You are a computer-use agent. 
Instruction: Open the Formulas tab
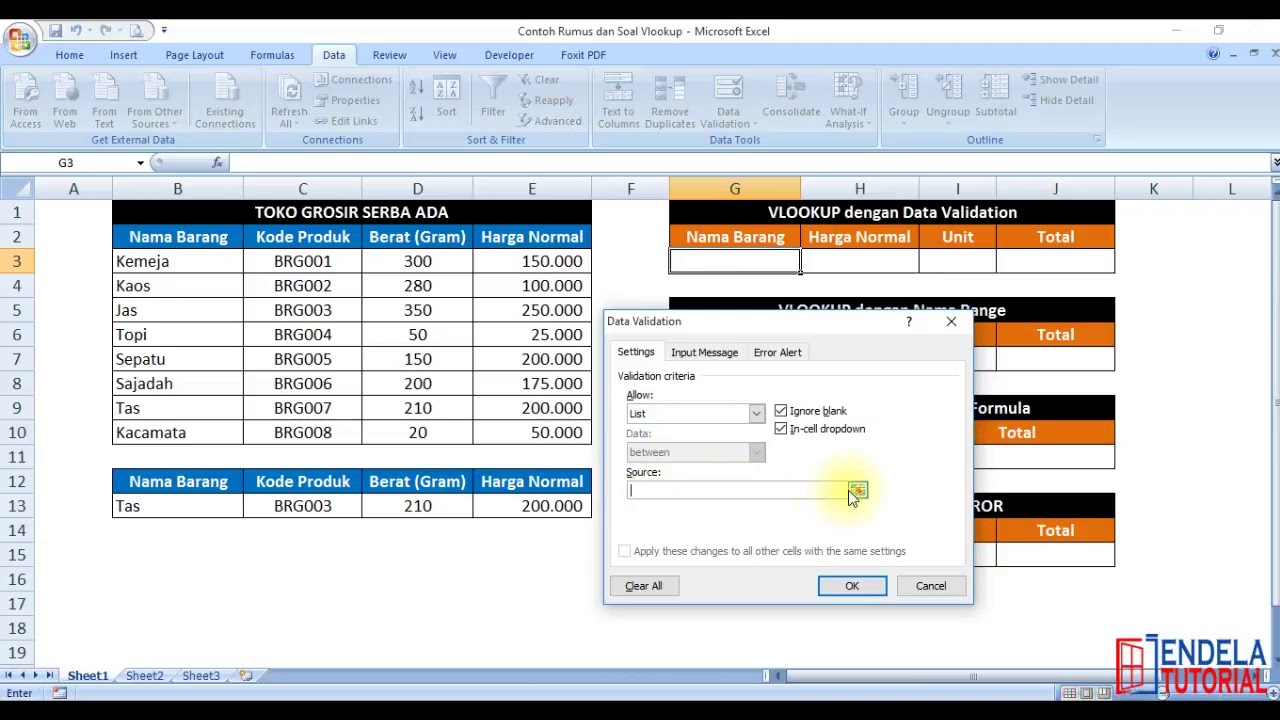[x=272, y=55]
